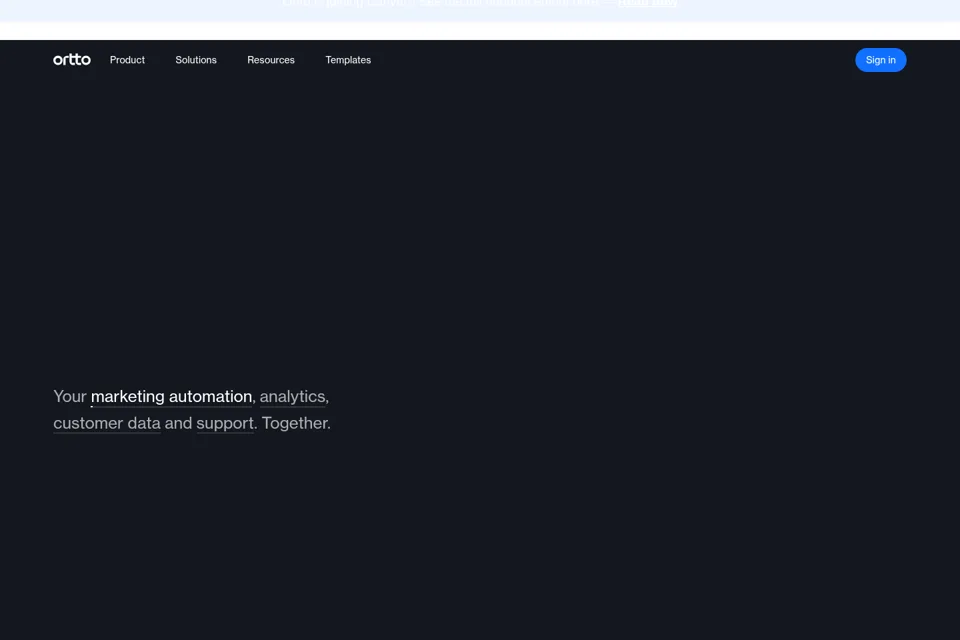Open the Solutions menu
The width and height of the screenshot is (960, 640).
tap(196, 60)
